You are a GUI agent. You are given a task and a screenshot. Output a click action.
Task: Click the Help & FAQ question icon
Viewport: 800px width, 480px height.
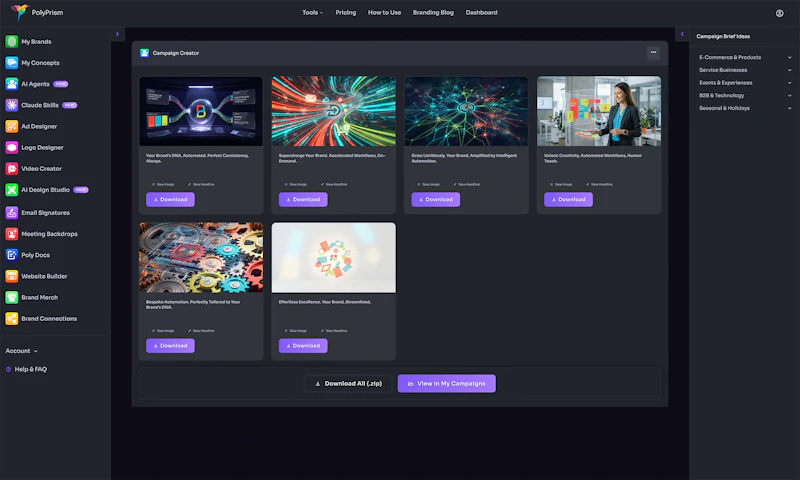(x=8, y=369)
